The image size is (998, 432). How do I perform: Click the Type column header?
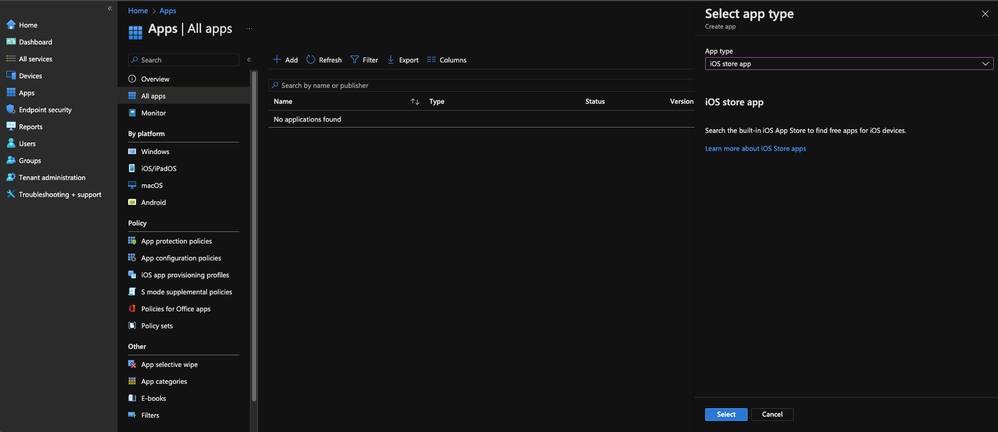437,102
